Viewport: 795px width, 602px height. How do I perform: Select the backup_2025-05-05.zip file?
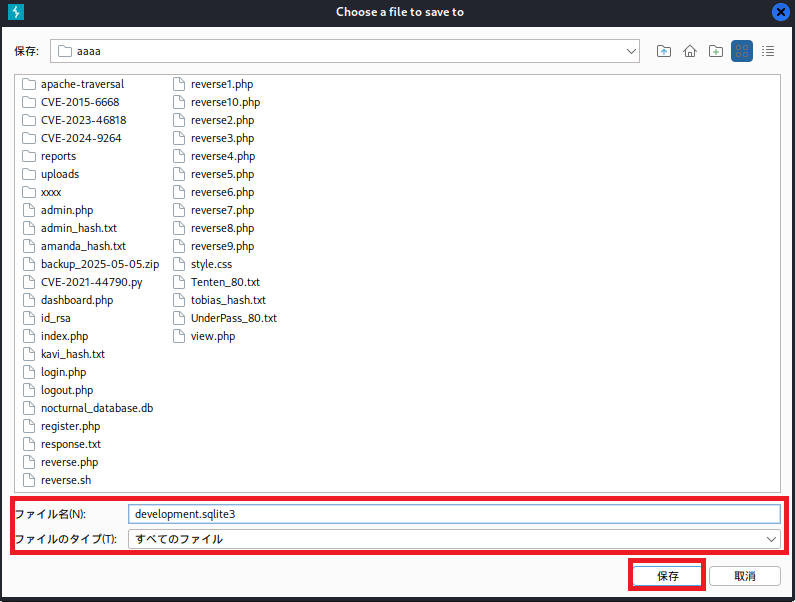99,264
